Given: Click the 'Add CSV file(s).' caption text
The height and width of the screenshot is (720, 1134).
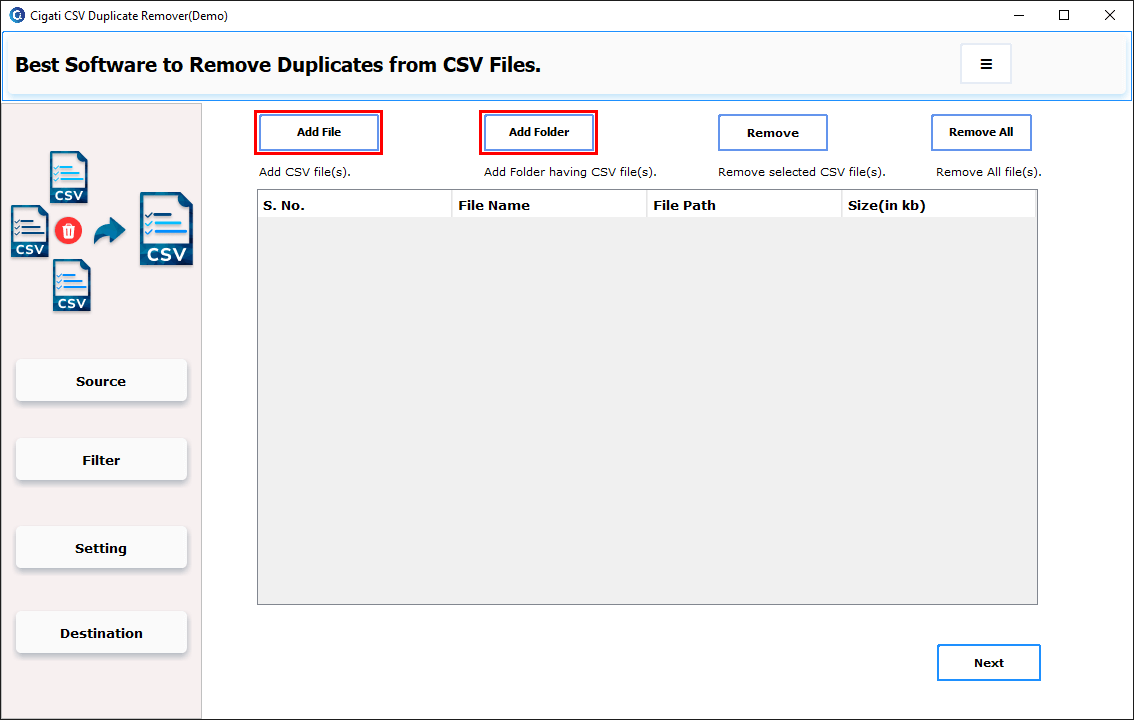Looking at the screenshot, I should click(304, 172).
